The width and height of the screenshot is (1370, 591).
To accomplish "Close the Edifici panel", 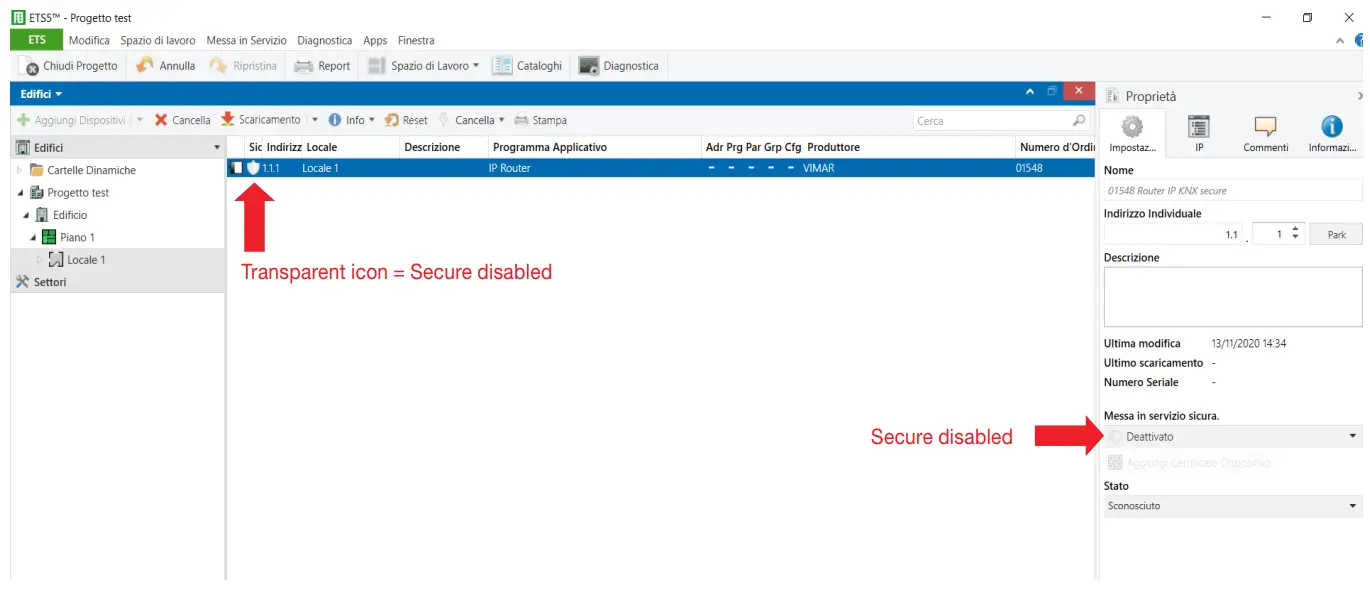I will 1078,92.
